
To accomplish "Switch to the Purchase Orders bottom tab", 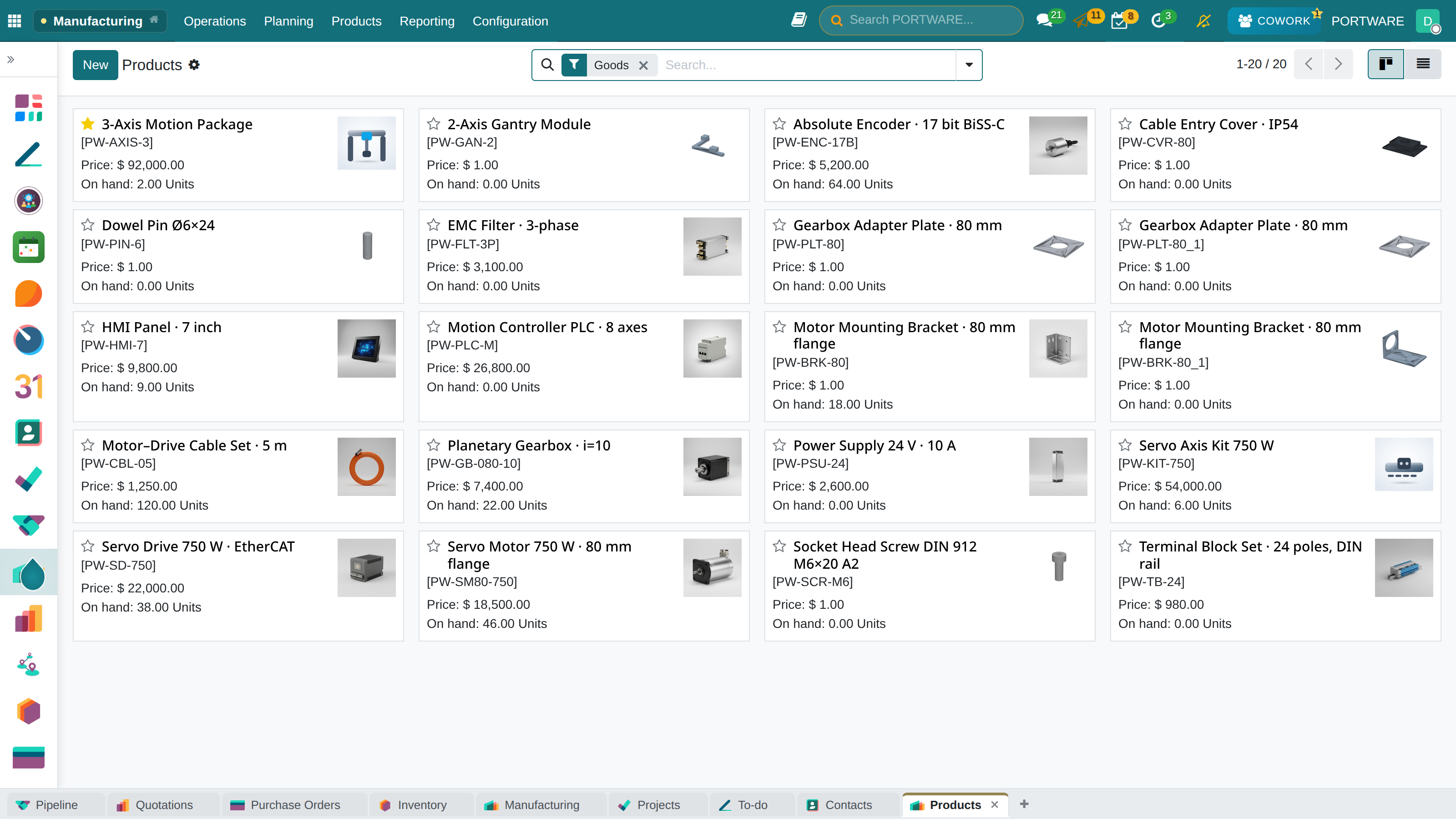I will coord(294,805).
